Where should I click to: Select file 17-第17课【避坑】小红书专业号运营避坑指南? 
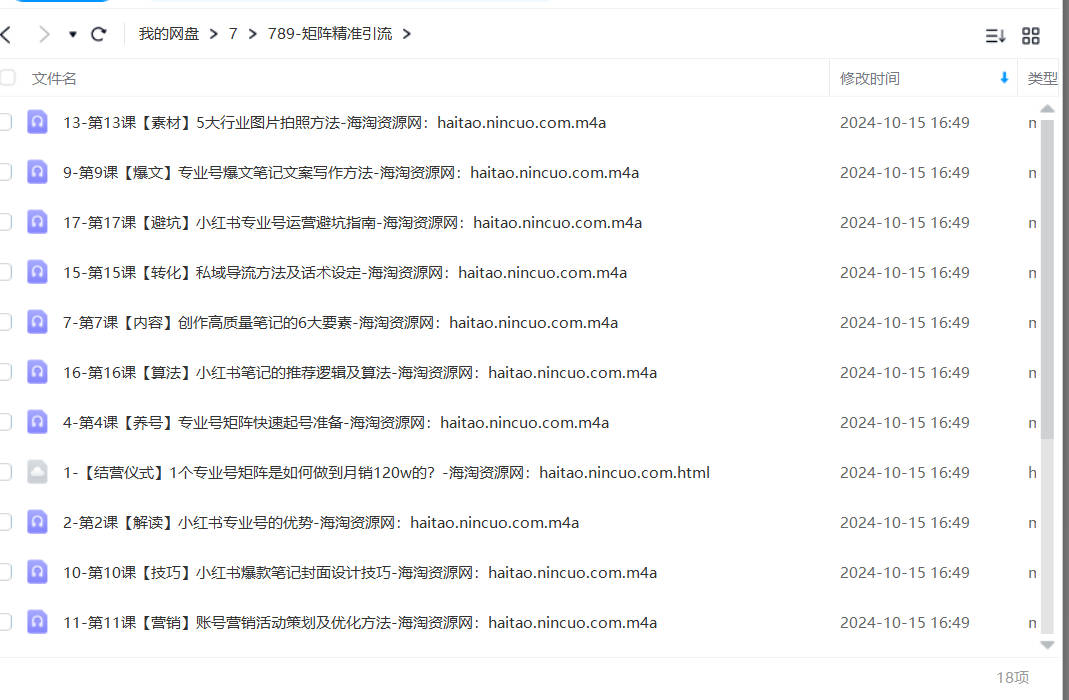pos(352,222)
